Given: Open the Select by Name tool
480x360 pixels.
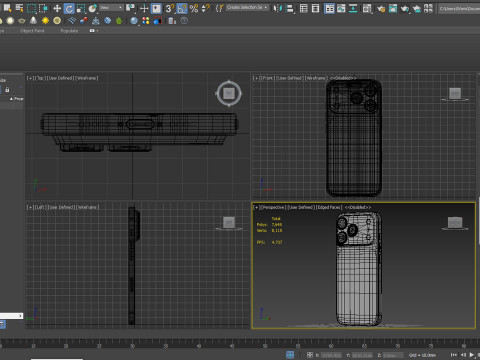Looking at the screenshot, I should (19, 8).
